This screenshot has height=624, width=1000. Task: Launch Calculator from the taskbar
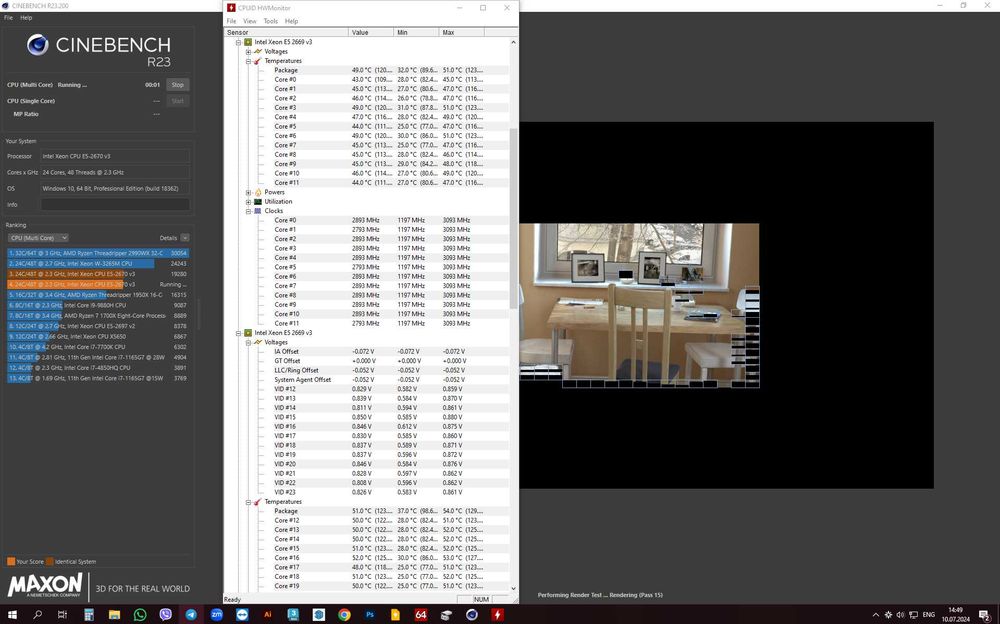tap(89, 615)
